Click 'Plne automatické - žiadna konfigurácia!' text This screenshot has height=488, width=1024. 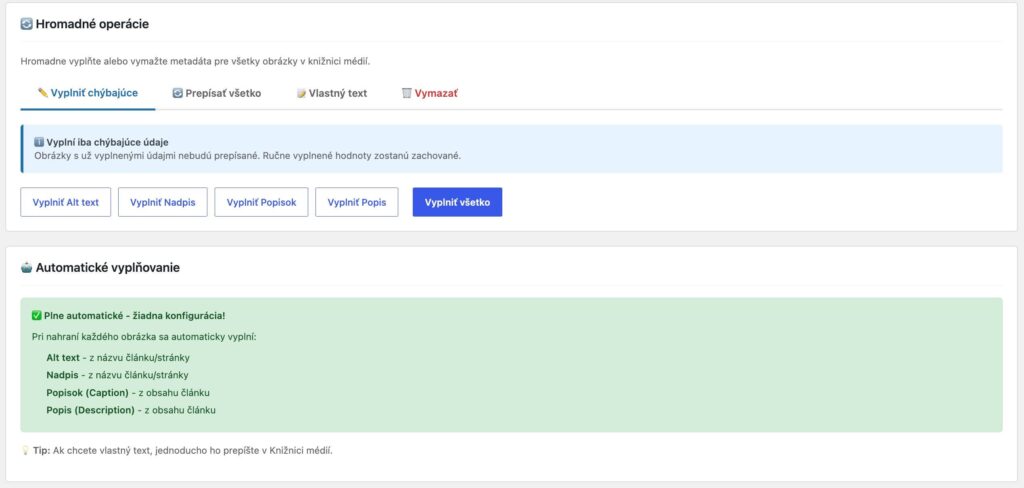pyautogui.click(x=135, y=316)
